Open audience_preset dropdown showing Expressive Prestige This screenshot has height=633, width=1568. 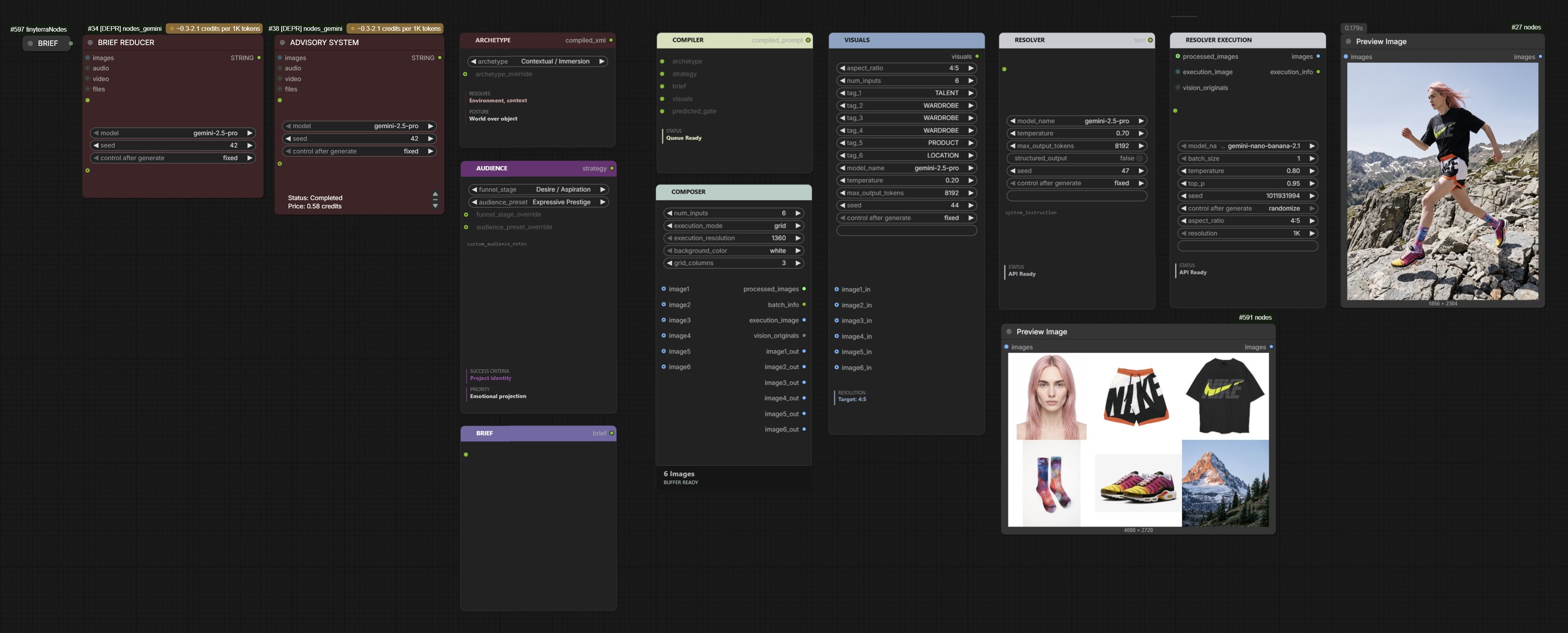coord(538,203)
